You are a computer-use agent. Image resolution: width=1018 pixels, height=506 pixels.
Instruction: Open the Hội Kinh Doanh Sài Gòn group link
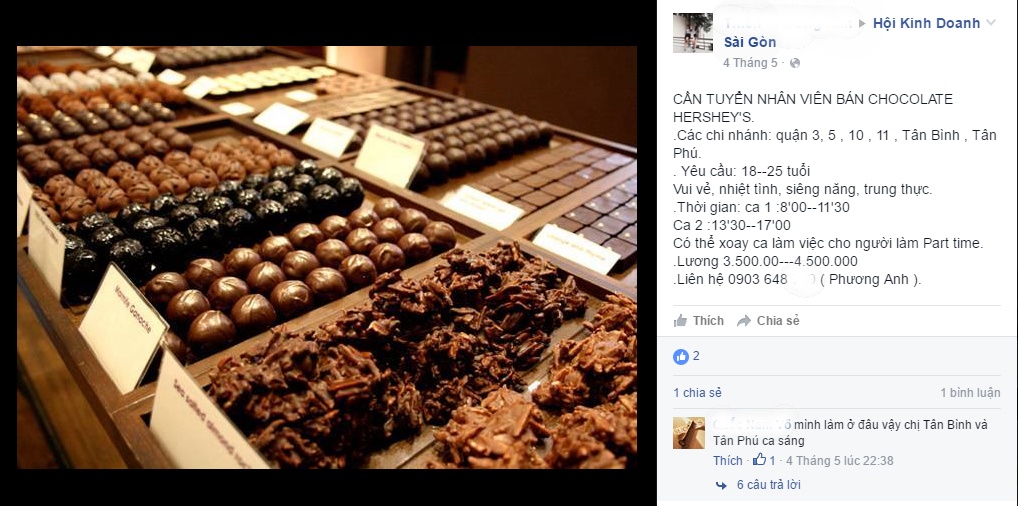852,32
